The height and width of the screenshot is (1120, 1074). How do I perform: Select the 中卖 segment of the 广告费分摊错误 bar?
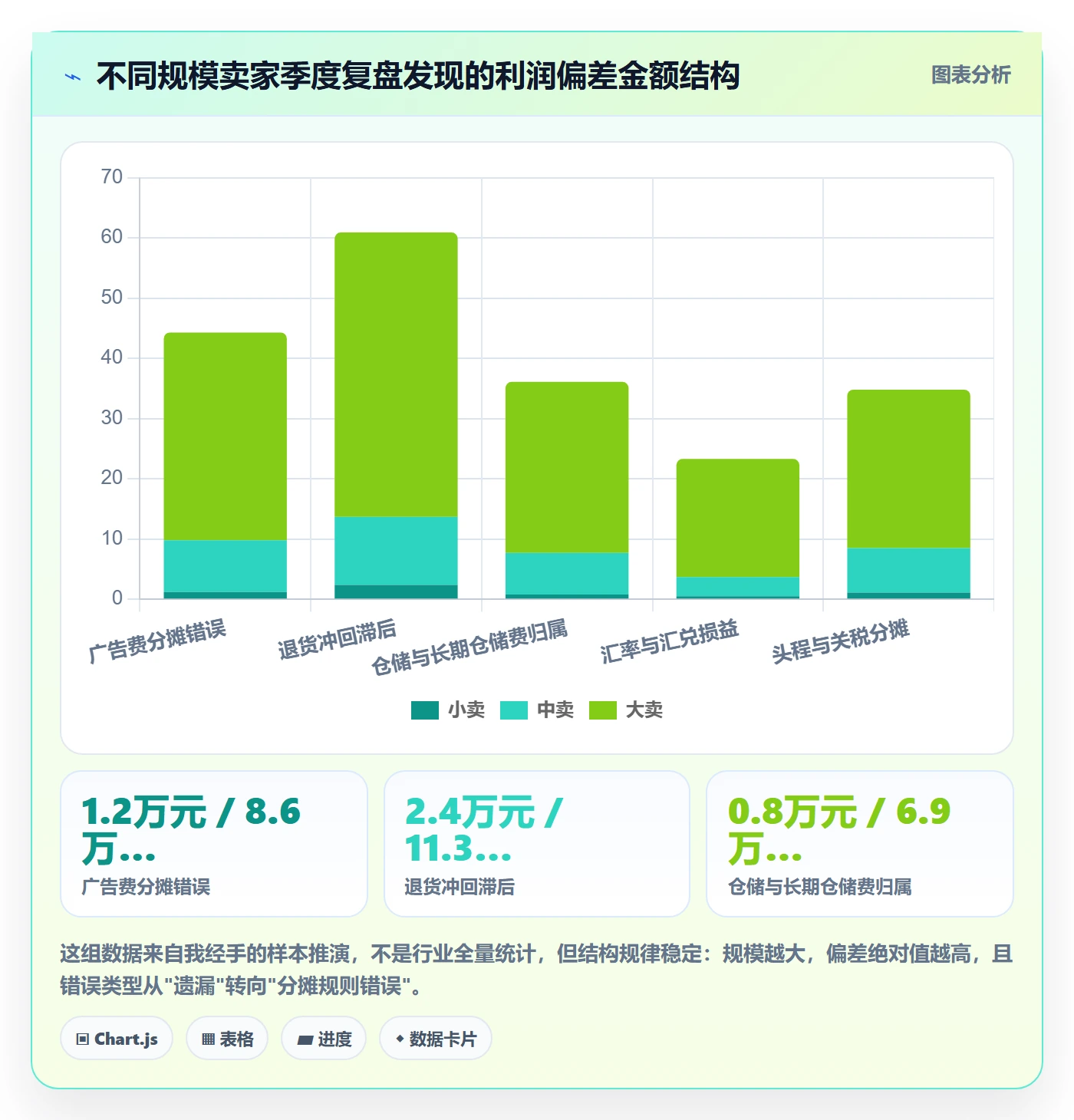(226, 566)
